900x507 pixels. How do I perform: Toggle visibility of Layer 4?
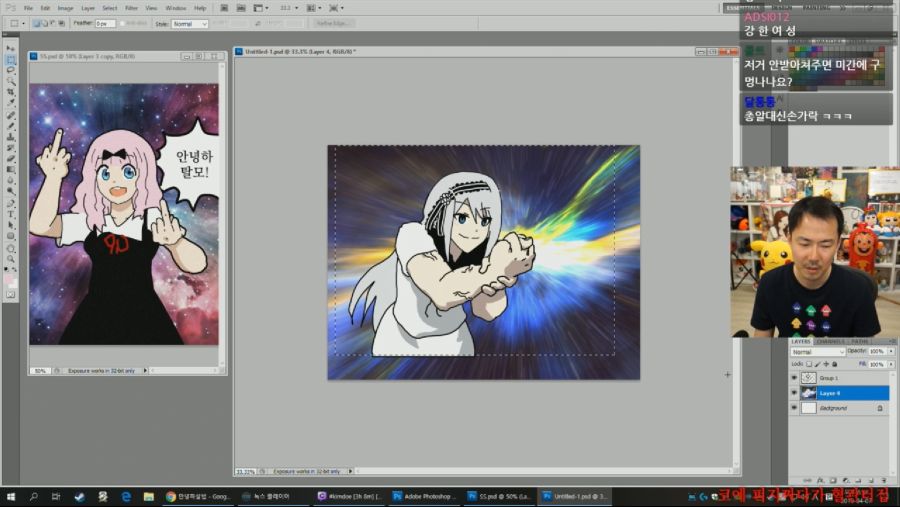(795, 393)
